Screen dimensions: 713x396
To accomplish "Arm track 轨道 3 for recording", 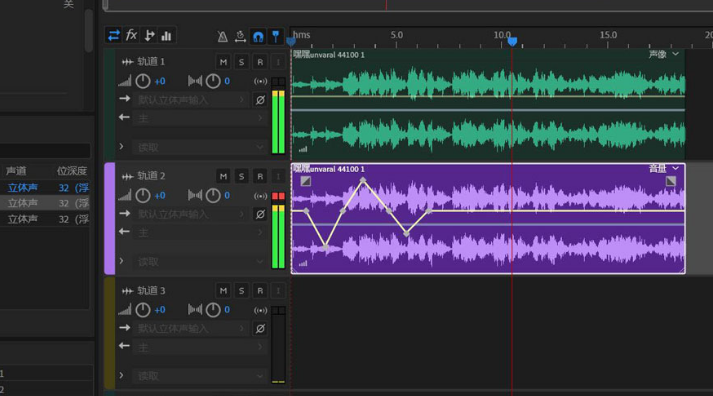I will point(260,291).
